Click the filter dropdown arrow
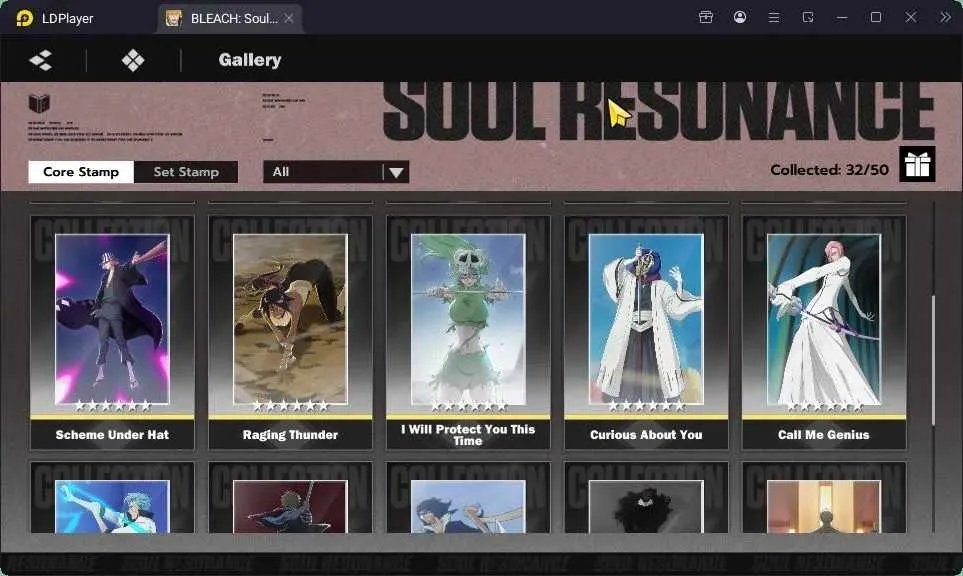The height and width of the screenshot is (576, 963). (x=396, y=173)
